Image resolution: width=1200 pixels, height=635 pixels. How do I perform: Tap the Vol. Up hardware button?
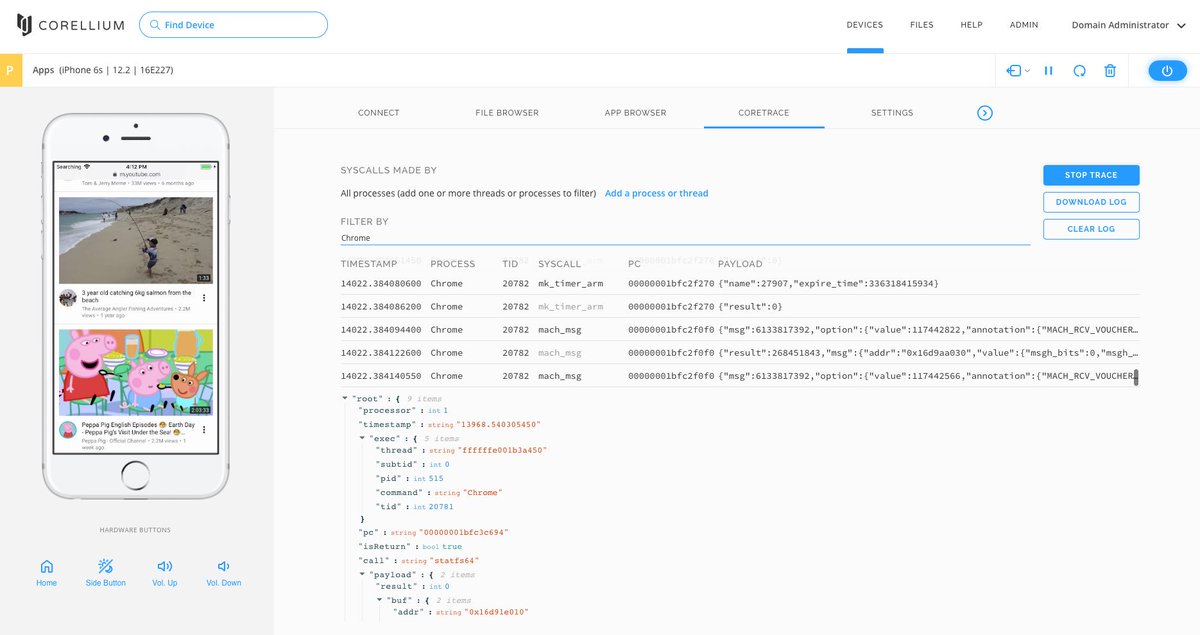(x=164, y=573)
